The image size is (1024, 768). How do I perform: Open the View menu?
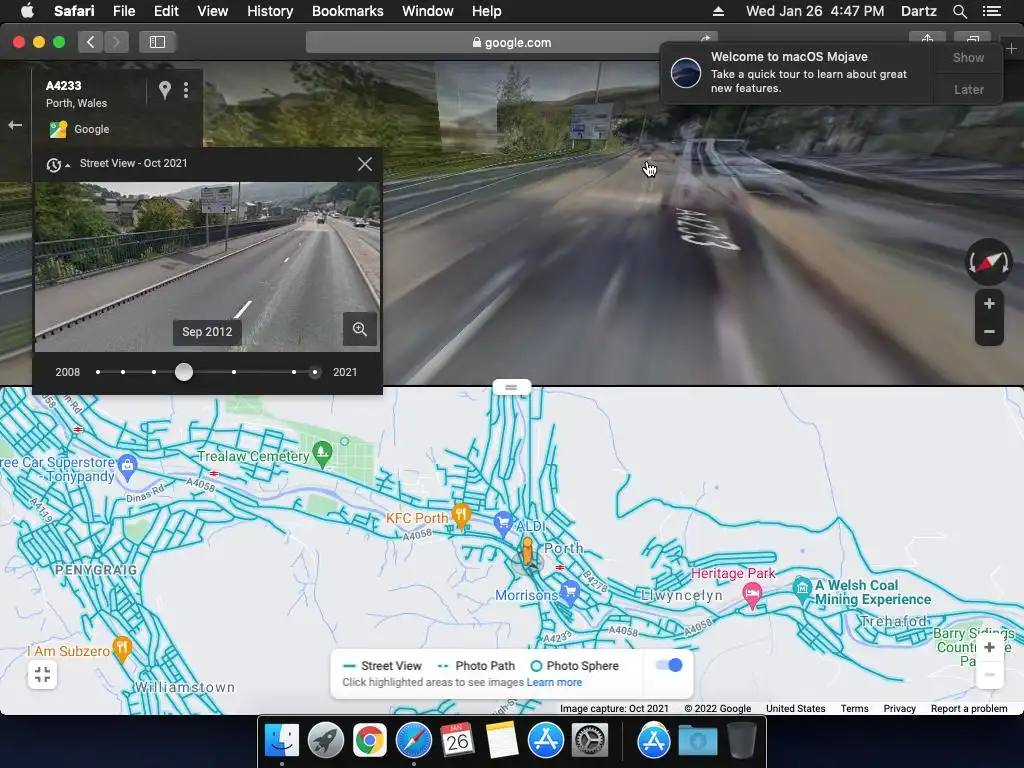[x=213, y=11]
